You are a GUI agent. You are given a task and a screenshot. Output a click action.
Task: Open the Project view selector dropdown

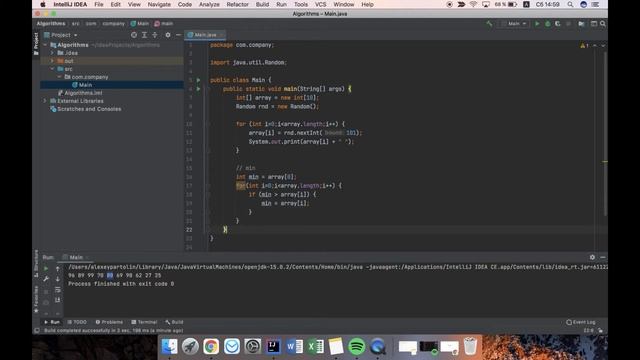click(x=60, y=35)
